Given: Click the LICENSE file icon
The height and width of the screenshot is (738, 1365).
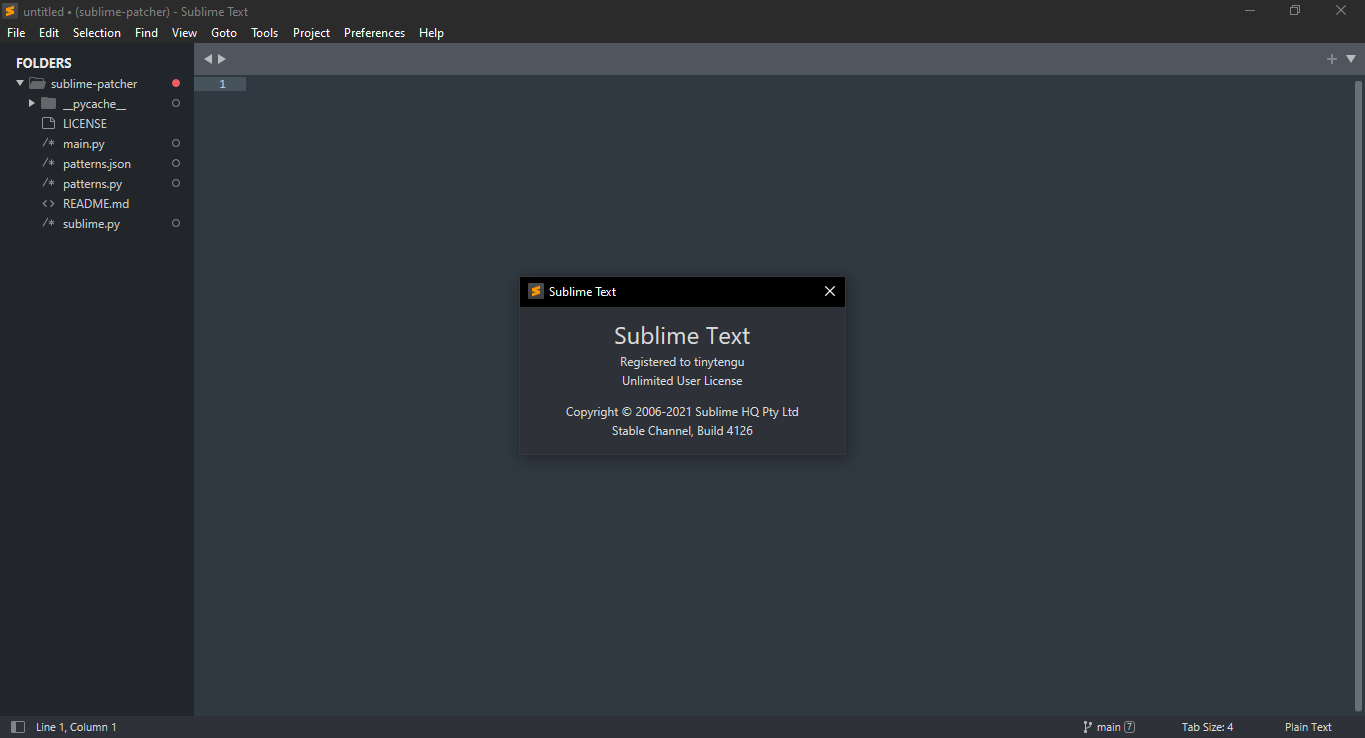Looking at the screenshot, I should (48, 124).
